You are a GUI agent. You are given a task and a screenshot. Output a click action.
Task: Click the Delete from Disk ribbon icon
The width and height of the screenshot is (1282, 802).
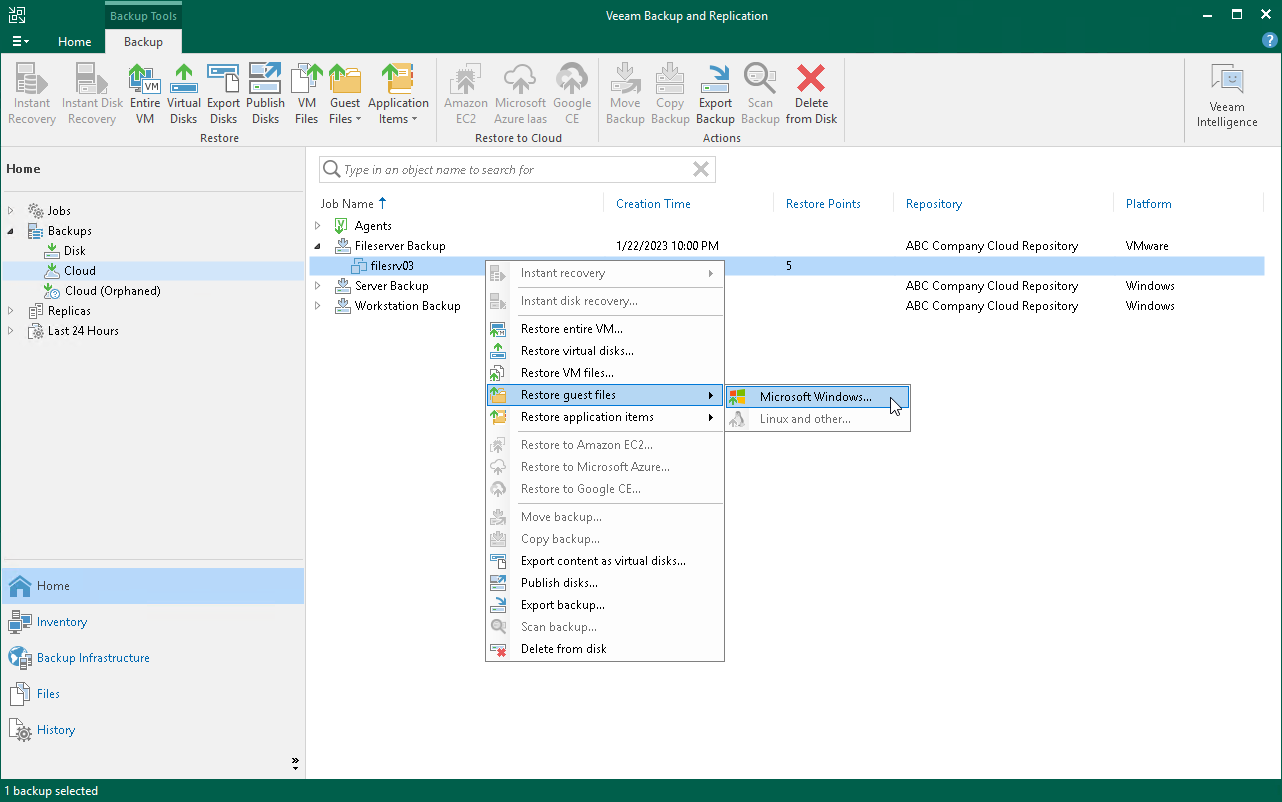click(x=811, y=94)
